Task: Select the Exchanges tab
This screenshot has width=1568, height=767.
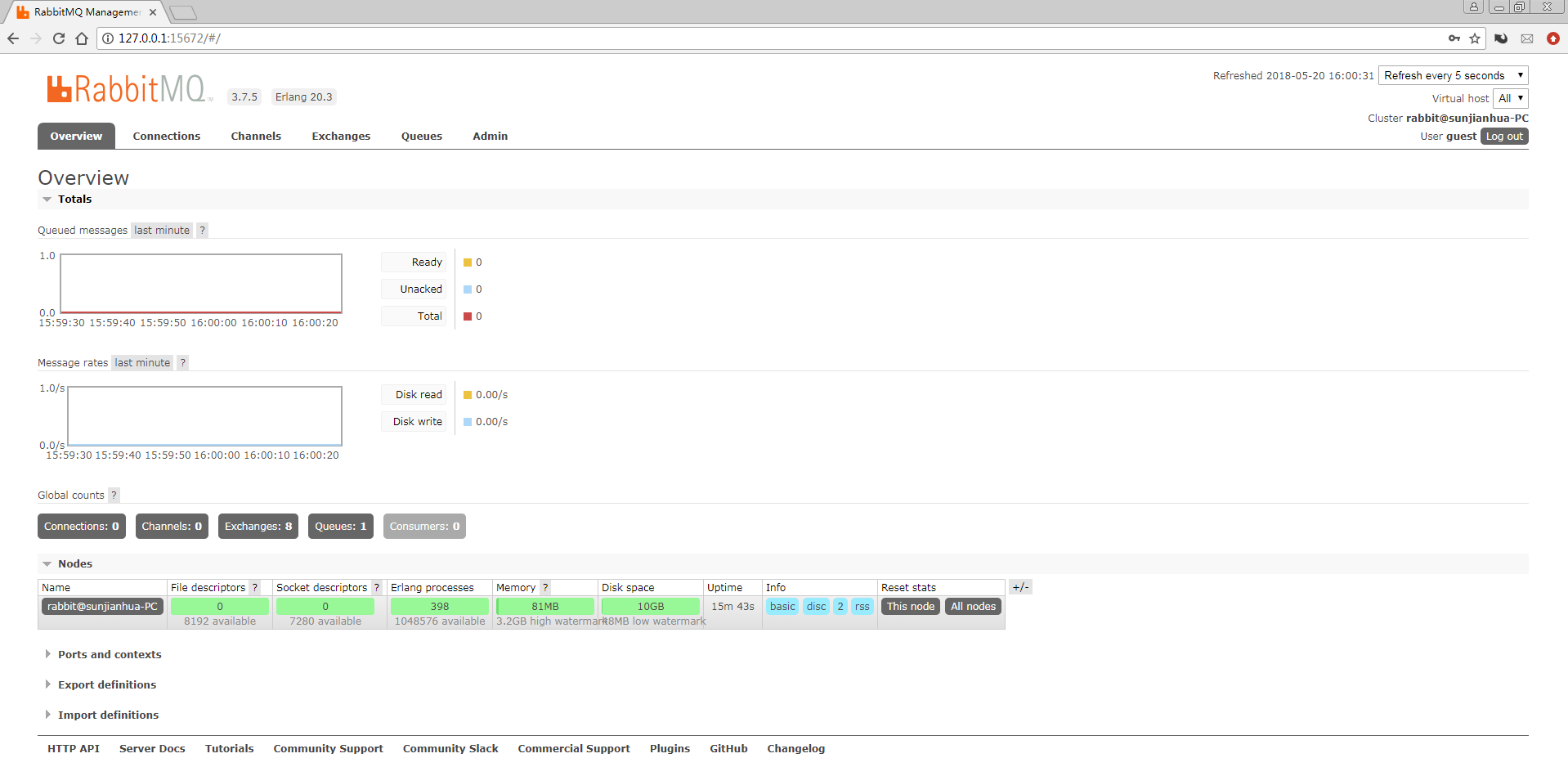Action: [x=341, y=136]
